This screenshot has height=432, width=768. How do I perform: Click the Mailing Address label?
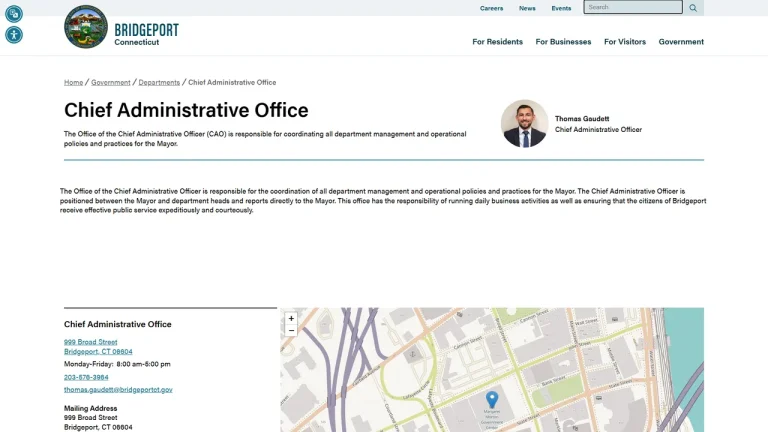coord(91,408)
